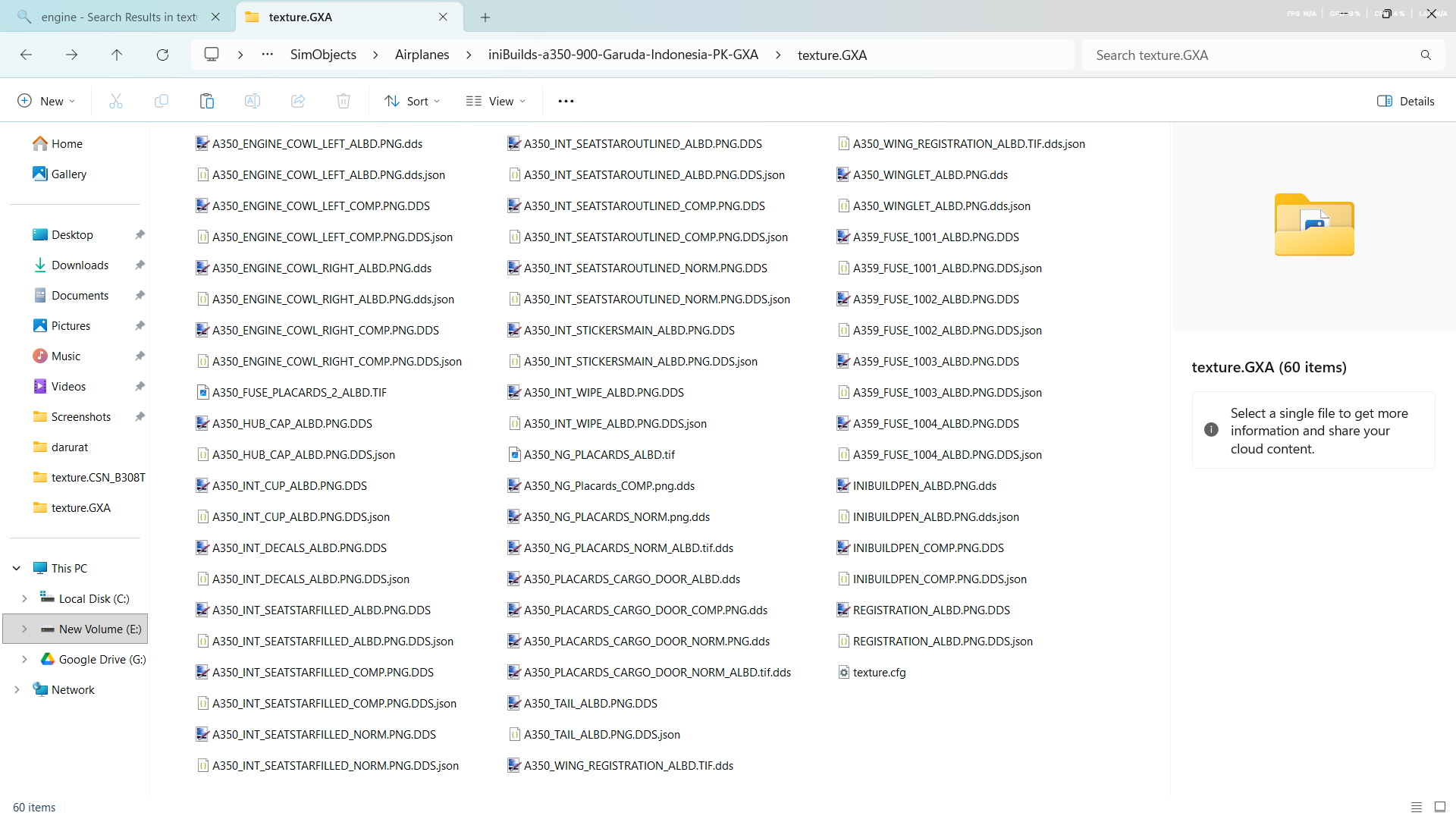Viewport: 1456px width, 819px height.
Task: Click the Share icon in toolbar
Action: (298, 101)
